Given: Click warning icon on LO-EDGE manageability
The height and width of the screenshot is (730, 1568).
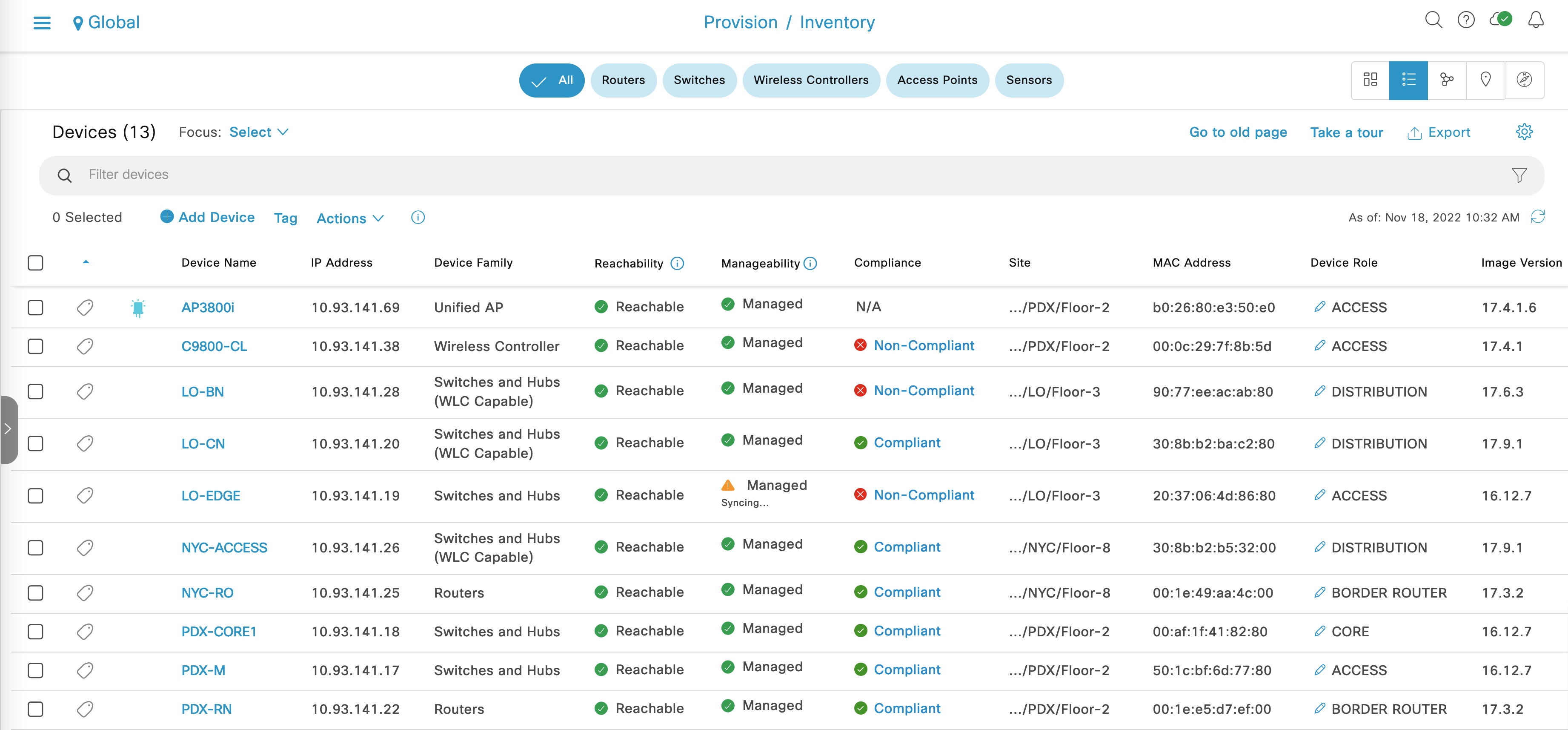Looking at the screenshot, I should (727, 485).
